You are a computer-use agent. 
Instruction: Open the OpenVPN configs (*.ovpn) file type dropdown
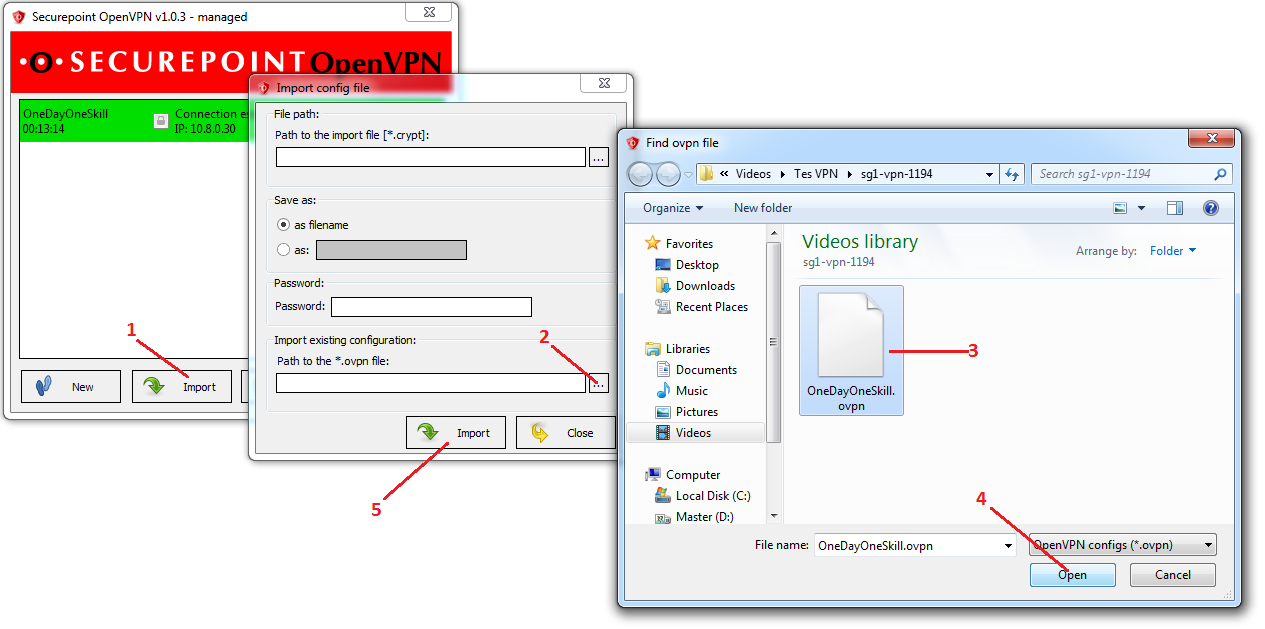click(x=1123, y=545)
